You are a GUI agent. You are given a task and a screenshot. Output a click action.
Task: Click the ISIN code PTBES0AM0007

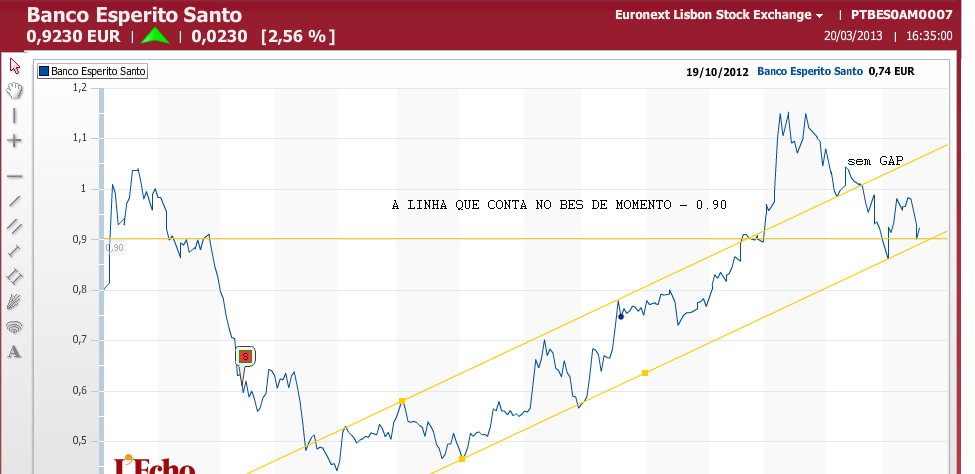[x=901, y=15]
